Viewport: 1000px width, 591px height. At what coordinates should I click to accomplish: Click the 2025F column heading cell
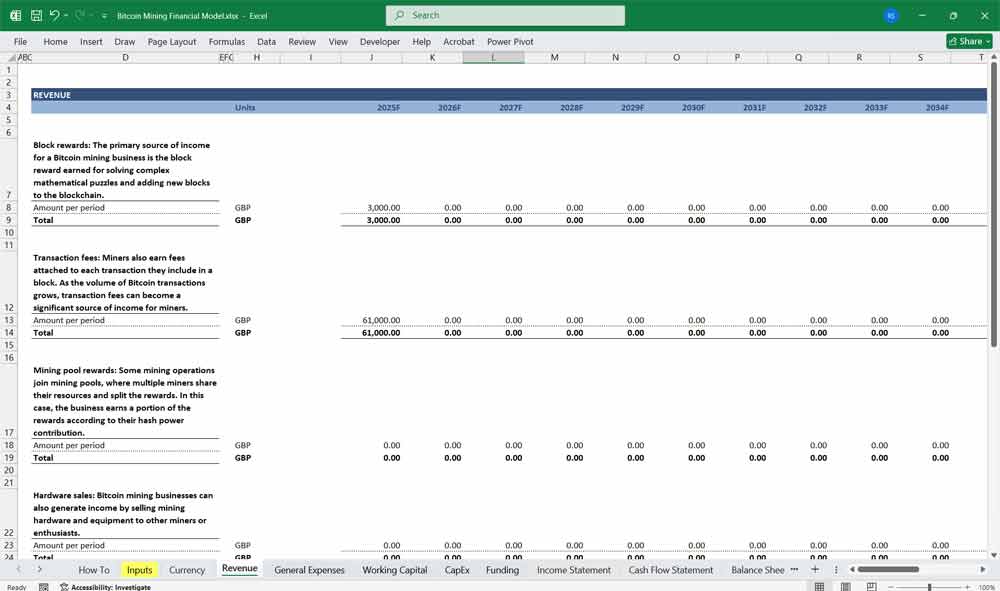tap(371, 107)
